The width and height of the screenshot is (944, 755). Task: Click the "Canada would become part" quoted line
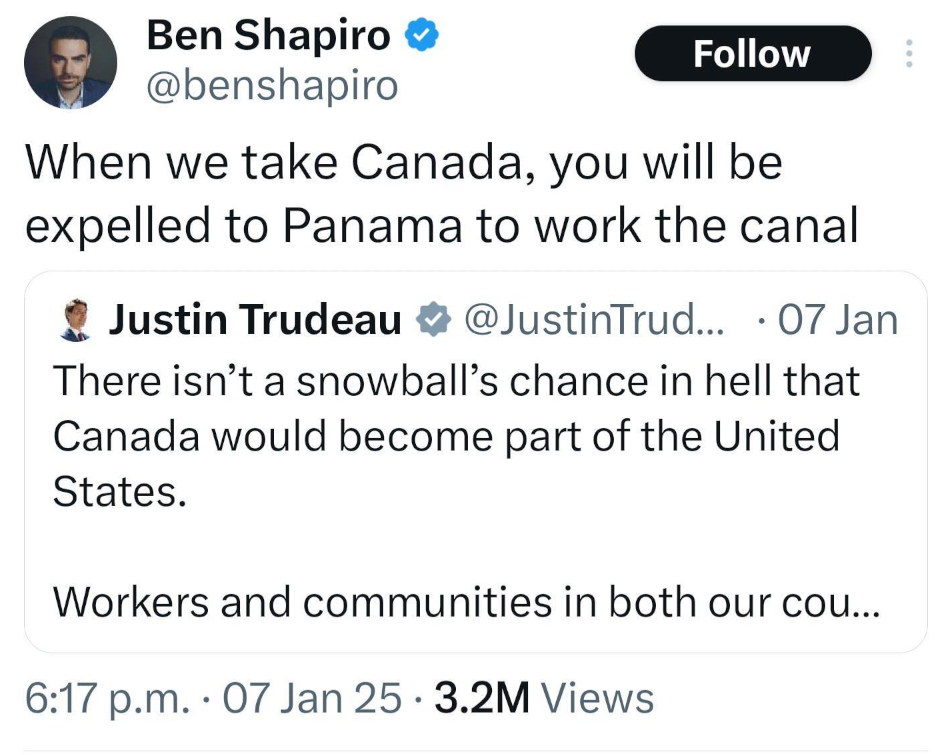[x=445, y=437]
